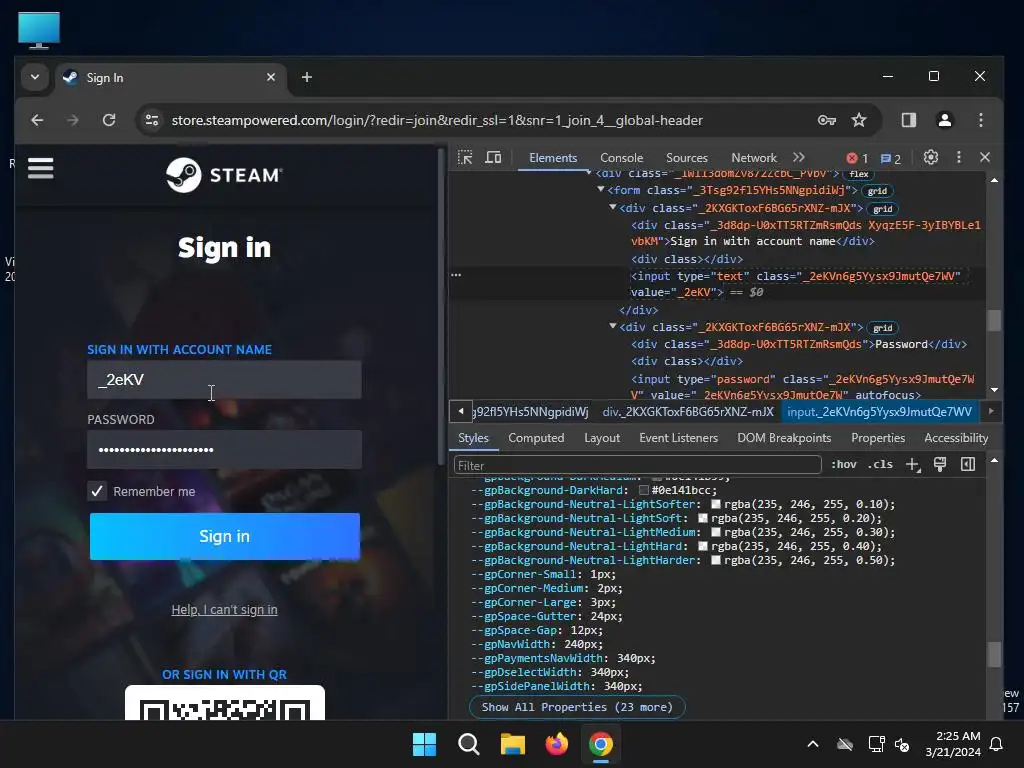
Task: Open Windows taskbar search
Action: pos(468,744)
